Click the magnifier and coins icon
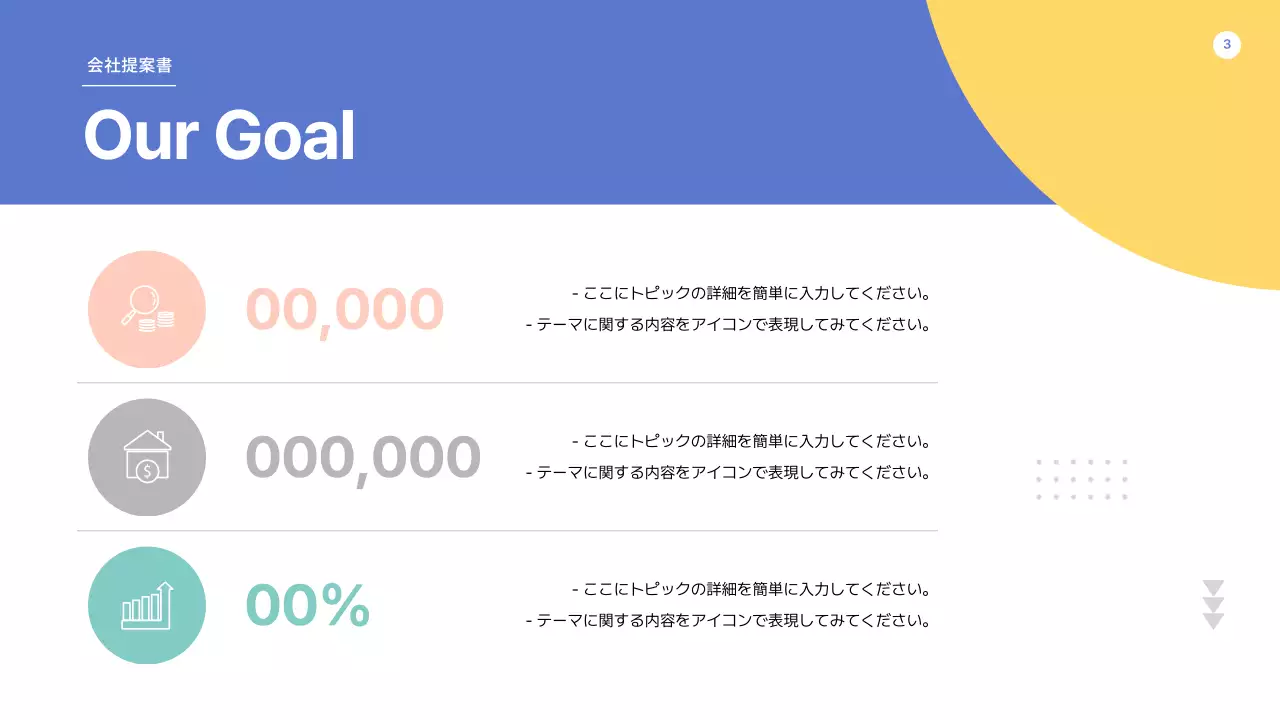The image size is (1280, 720). [147, 309]
